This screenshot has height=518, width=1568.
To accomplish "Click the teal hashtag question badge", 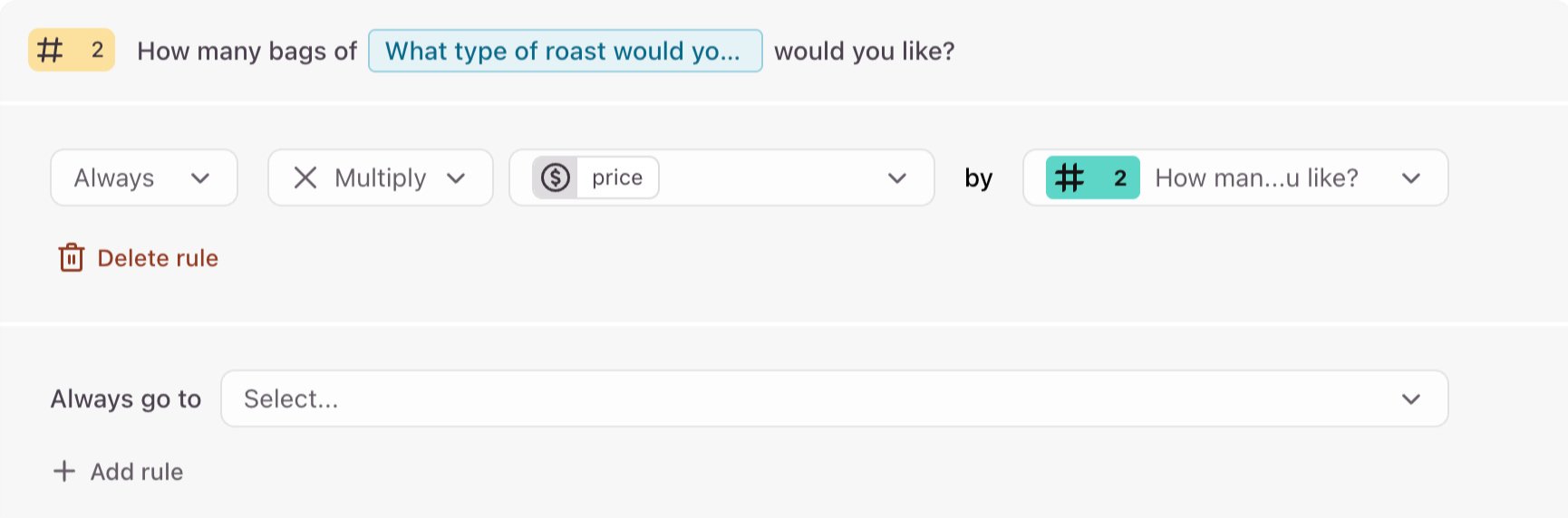I will tap(1092, 177).
